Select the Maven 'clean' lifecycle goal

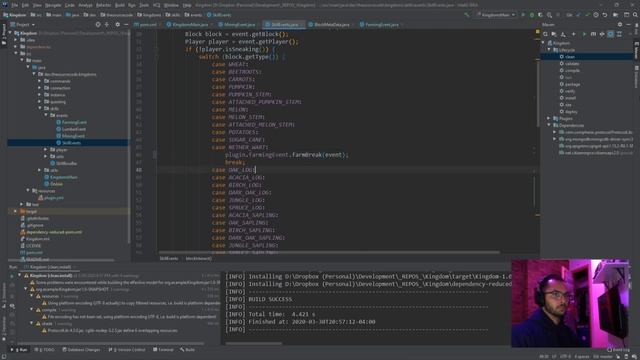point(570,57)
